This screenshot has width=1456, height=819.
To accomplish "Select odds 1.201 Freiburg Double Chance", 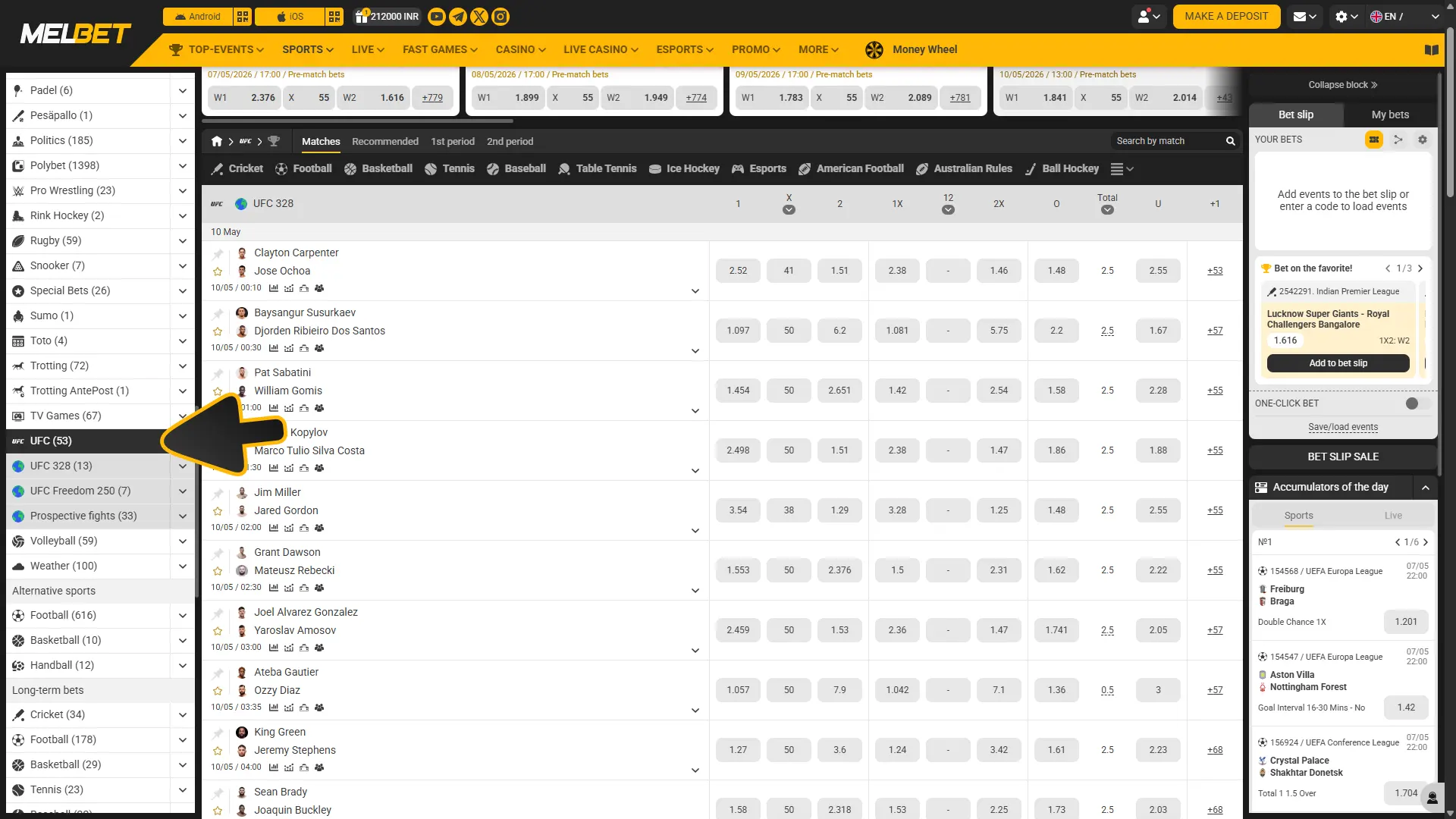I will tap(1406, 623).
